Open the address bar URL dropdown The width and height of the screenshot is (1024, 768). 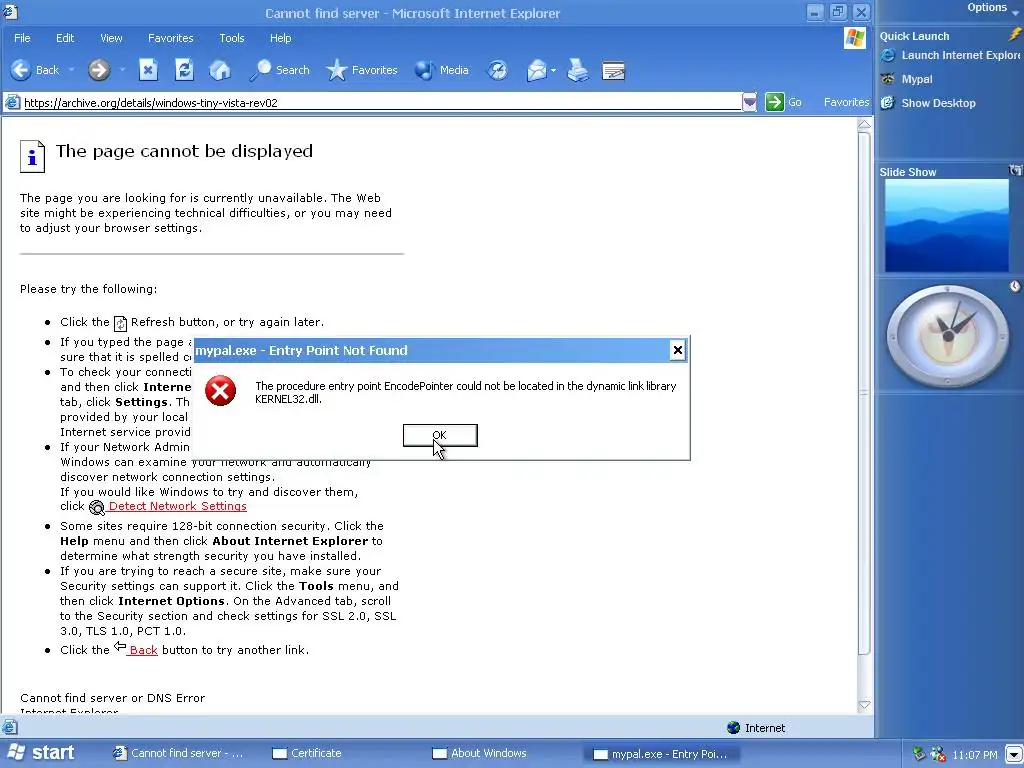pyautogui.click(x=749, y=102)
